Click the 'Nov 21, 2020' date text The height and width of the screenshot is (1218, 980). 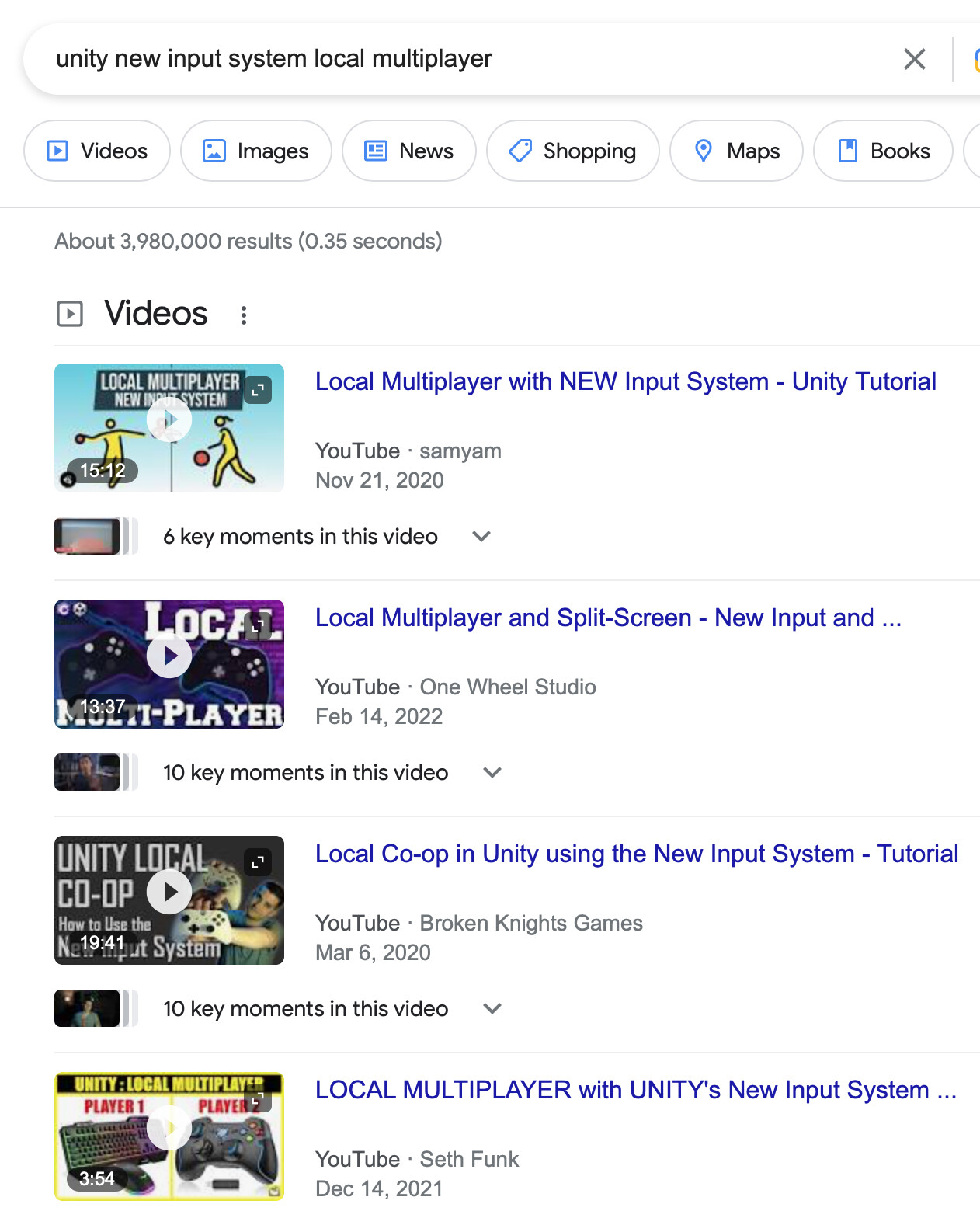pos(380,480)
